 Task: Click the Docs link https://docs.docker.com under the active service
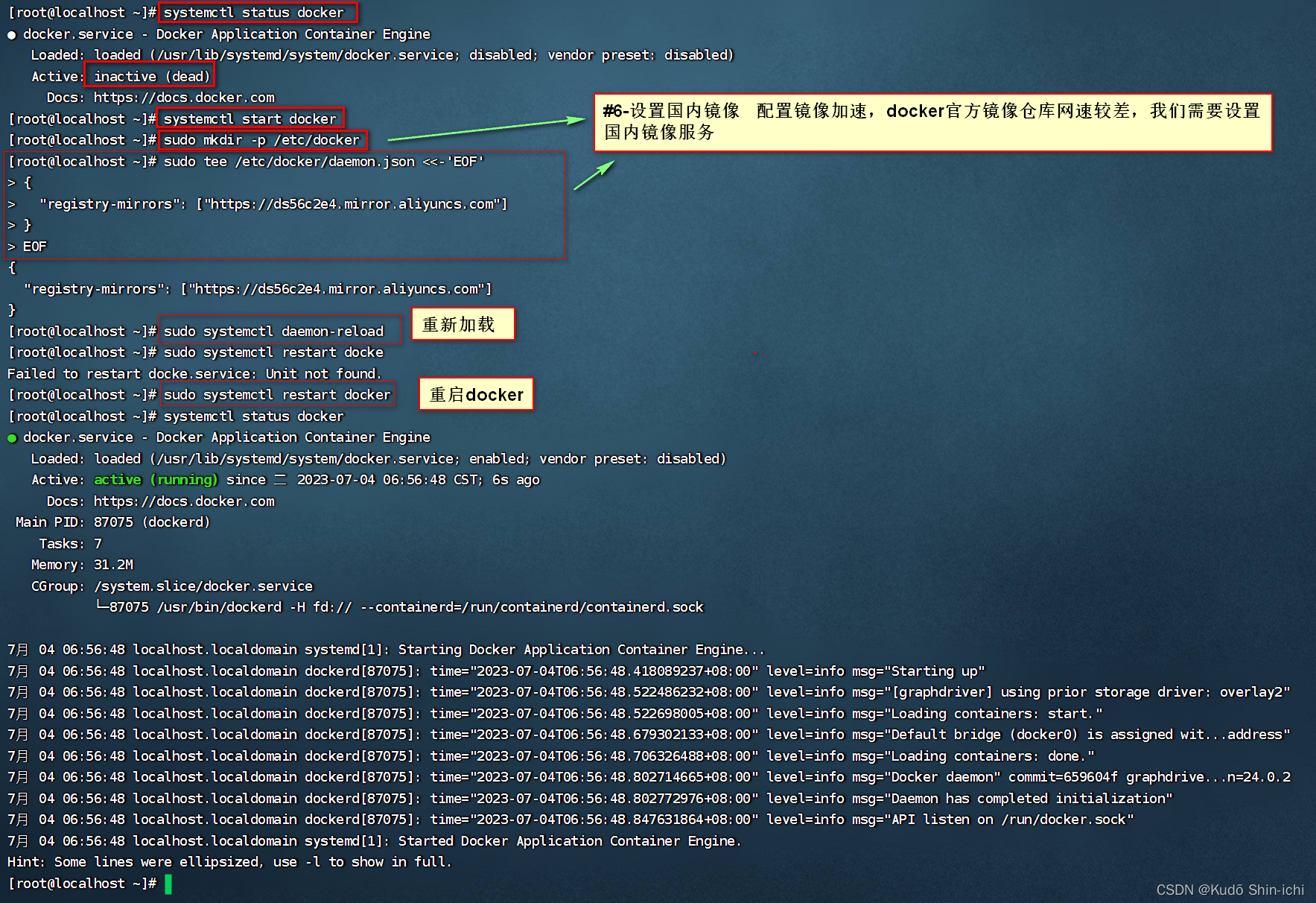(x=184, y=501)
